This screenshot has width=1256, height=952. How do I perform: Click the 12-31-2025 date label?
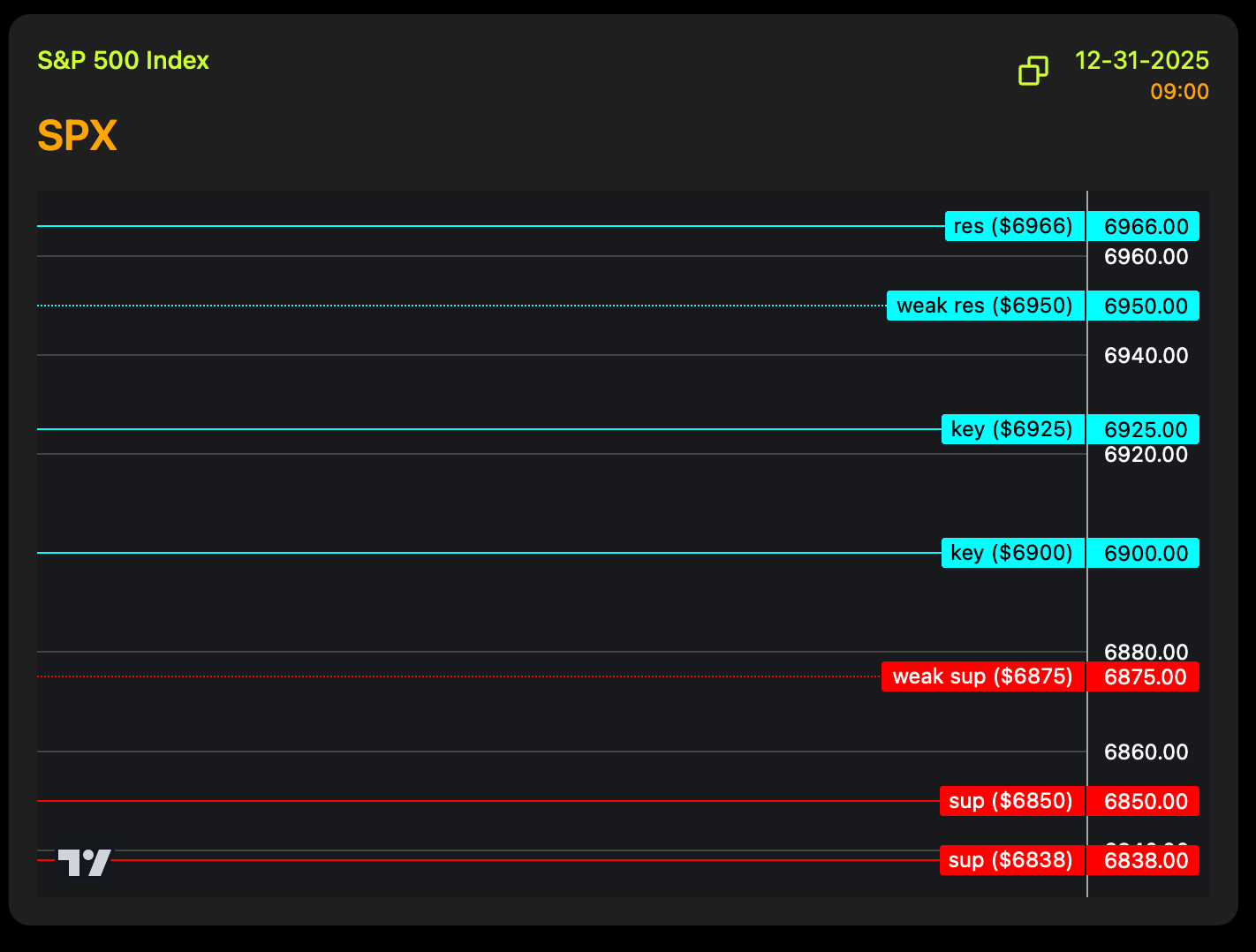click(1141, 60)
